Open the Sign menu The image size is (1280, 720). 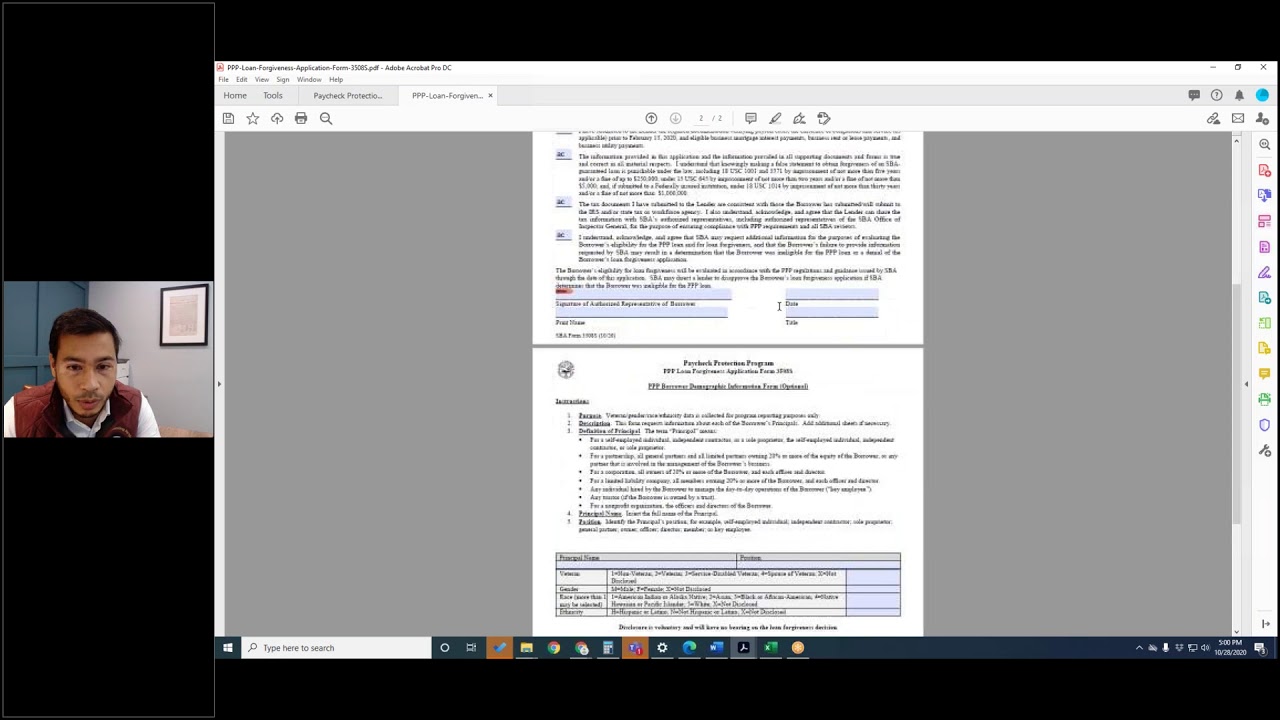pyautogui.click(x=283, y=80)
